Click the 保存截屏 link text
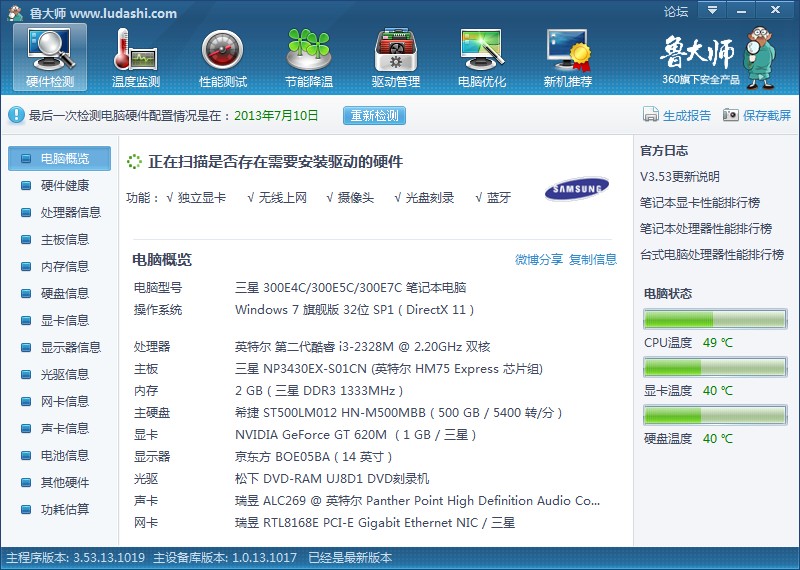The width and height of the screenshot is (800, 570). tap(767, 115)
